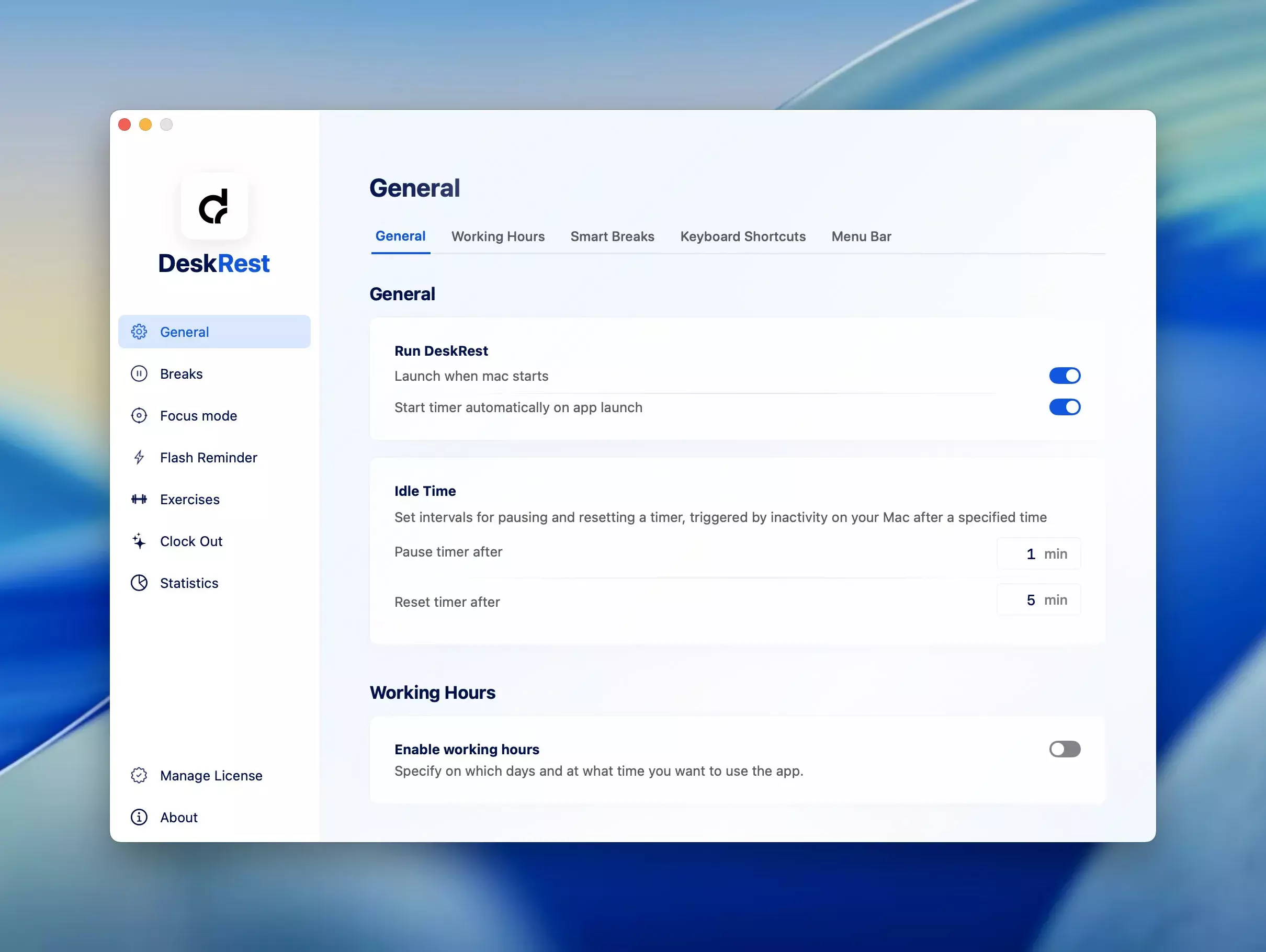Open Breaks via its pause icon

click(139, 373)
